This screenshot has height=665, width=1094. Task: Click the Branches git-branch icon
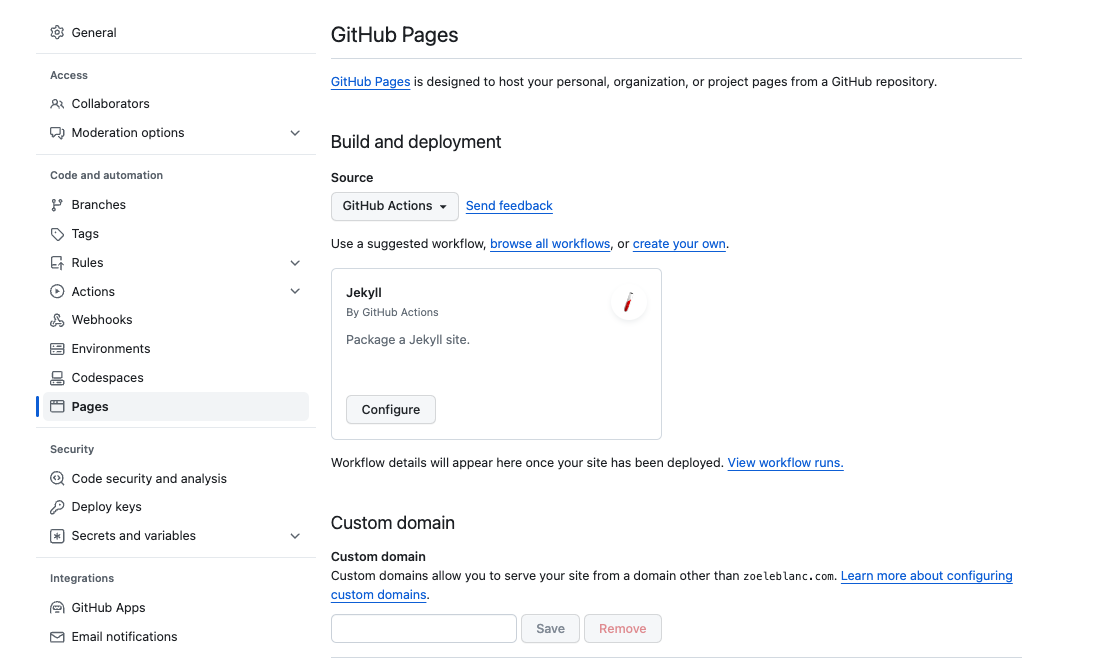[x=57, y=205]
